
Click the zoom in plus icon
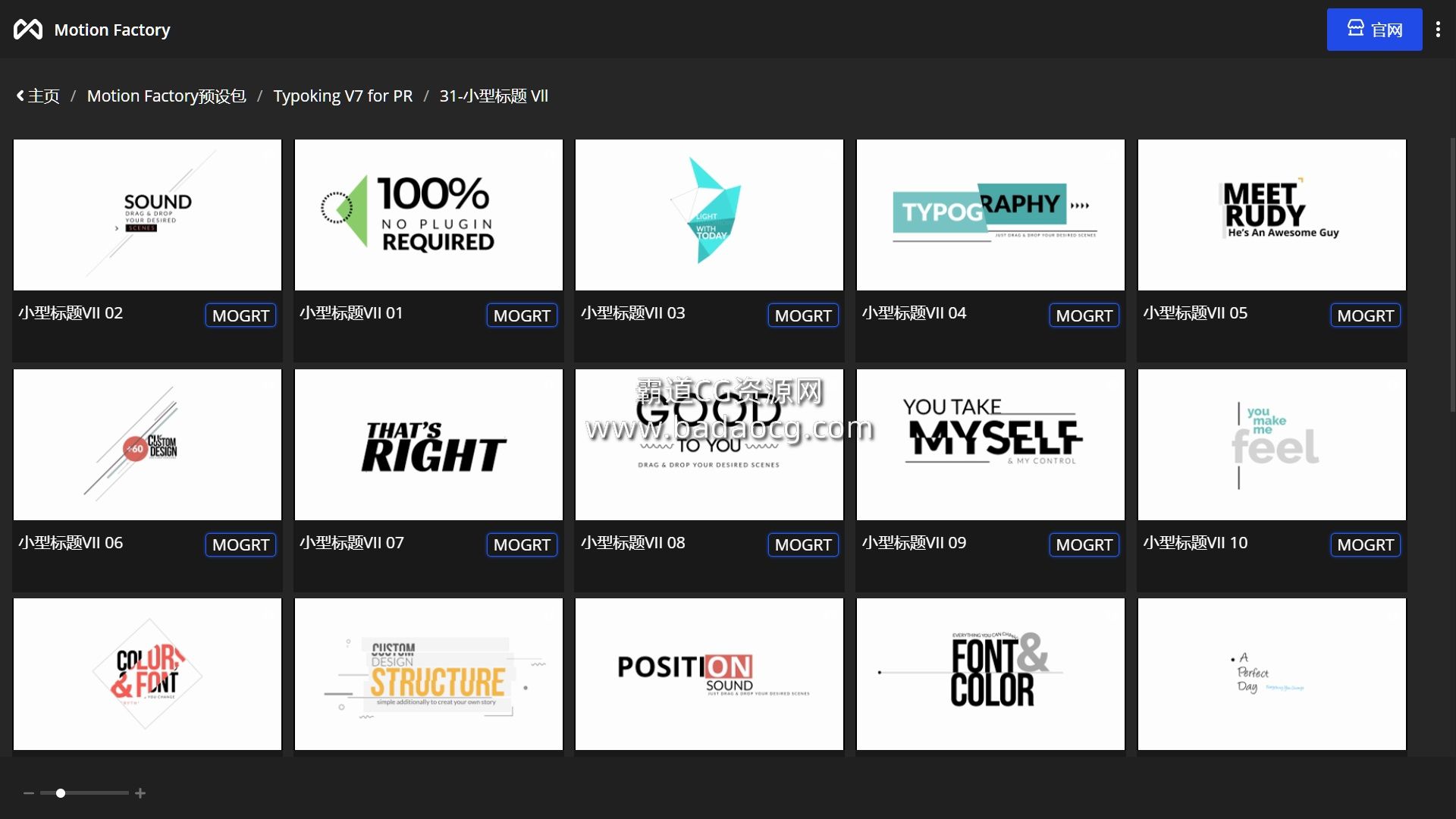(x=140, y=793)
